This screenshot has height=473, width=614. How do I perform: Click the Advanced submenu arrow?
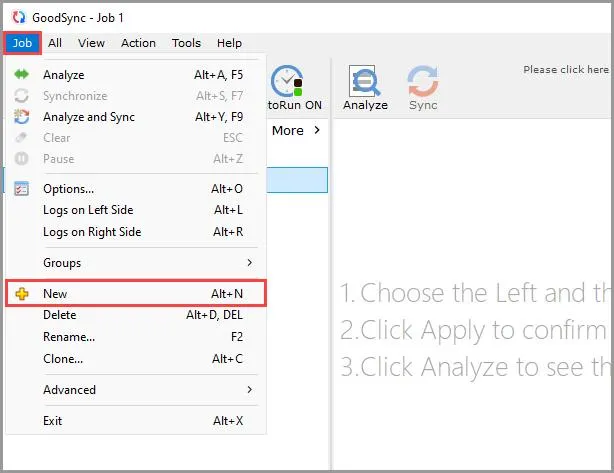(249, 390)
